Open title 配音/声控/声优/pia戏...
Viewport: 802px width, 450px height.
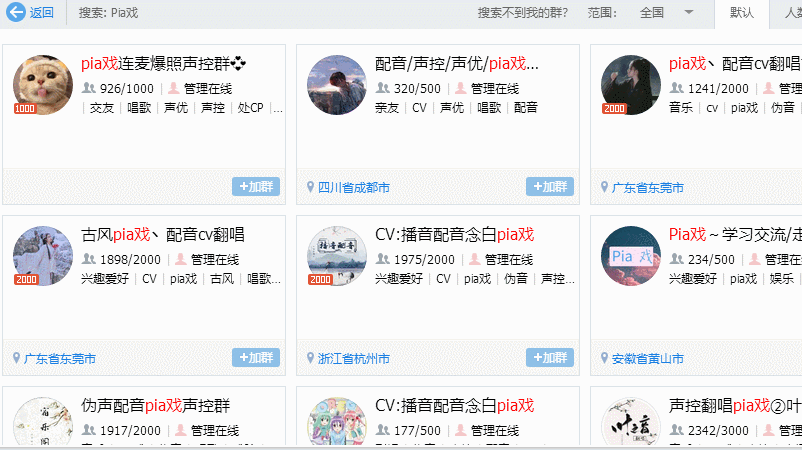click(457, 63)
